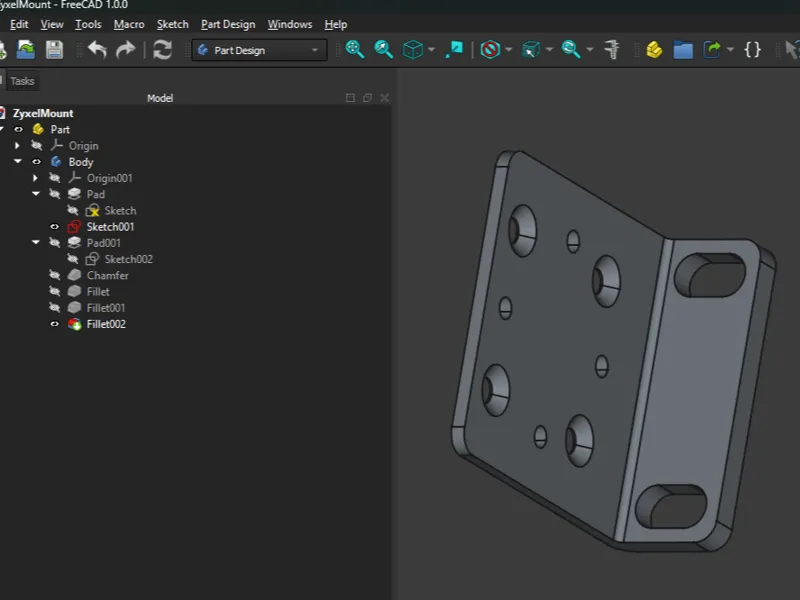
Task: Open the Help menu
Action: (x=336, y=24)
